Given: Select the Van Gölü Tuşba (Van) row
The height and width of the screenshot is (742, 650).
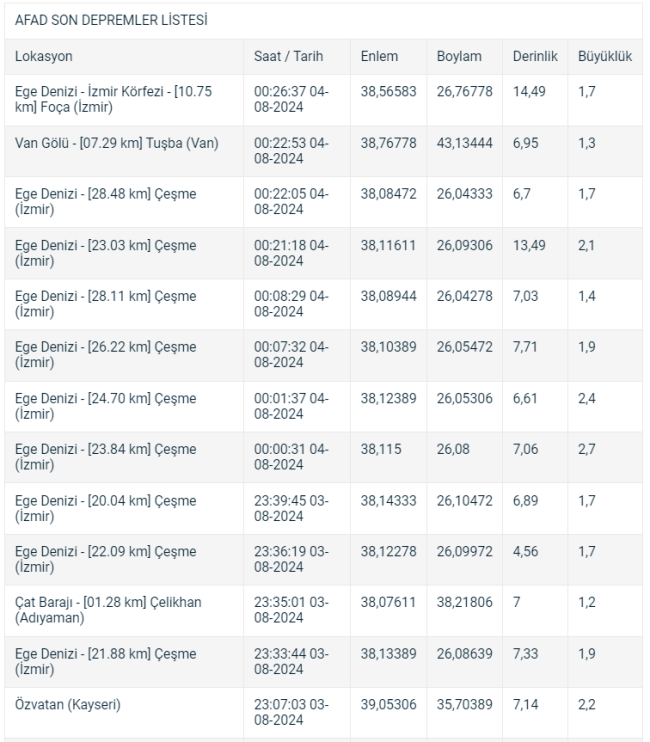Looking at the screenshot, I should tap(324, 151).
